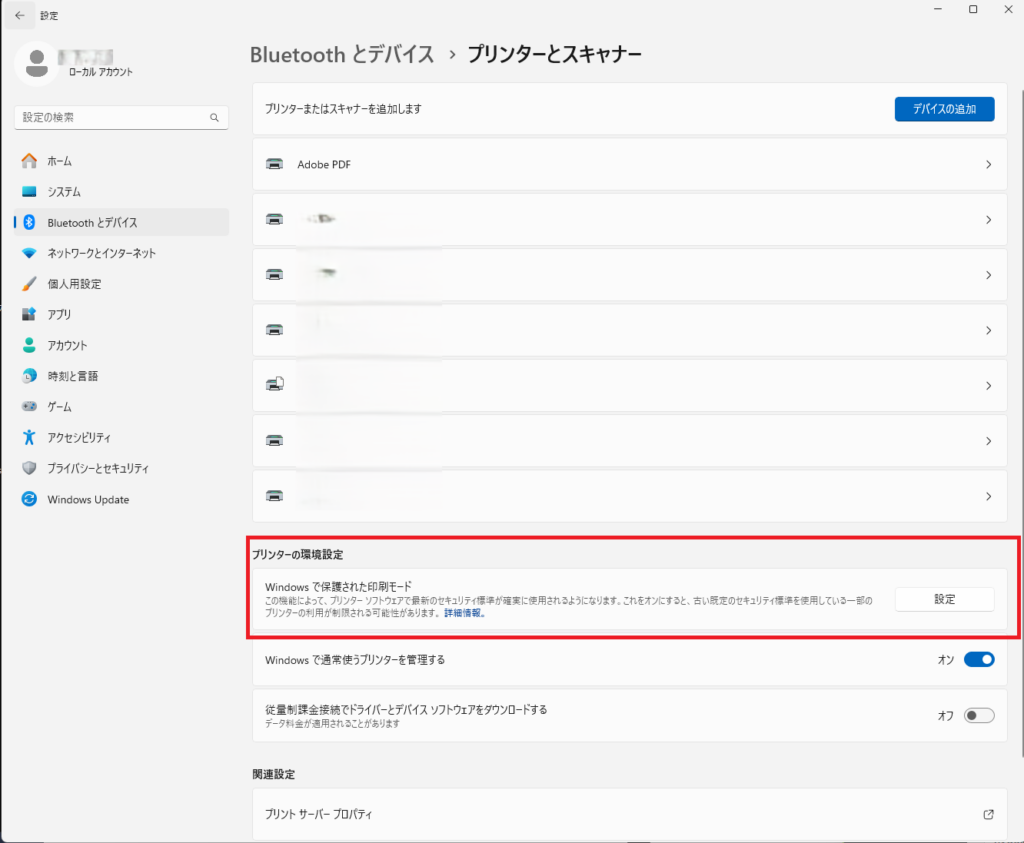Click the Apps icon in sidebar
Image resolution: width=1024 pixels, height=843 pixels.
click(x=29, y=315)
